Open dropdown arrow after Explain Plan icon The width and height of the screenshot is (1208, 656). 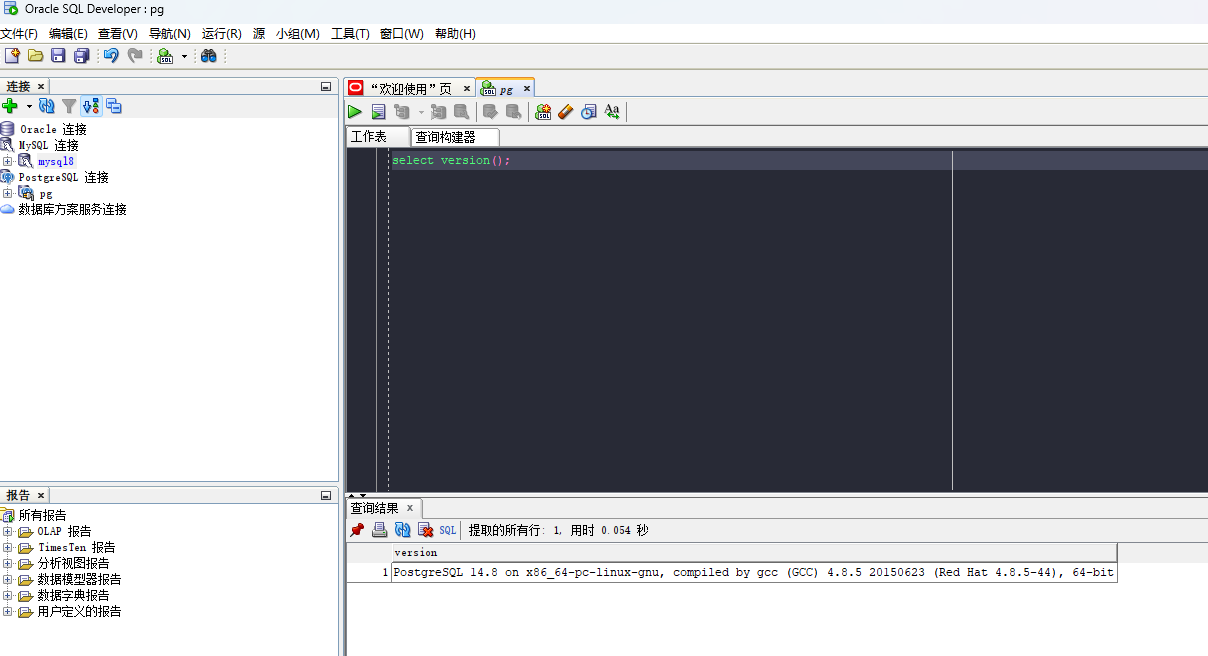421,112
